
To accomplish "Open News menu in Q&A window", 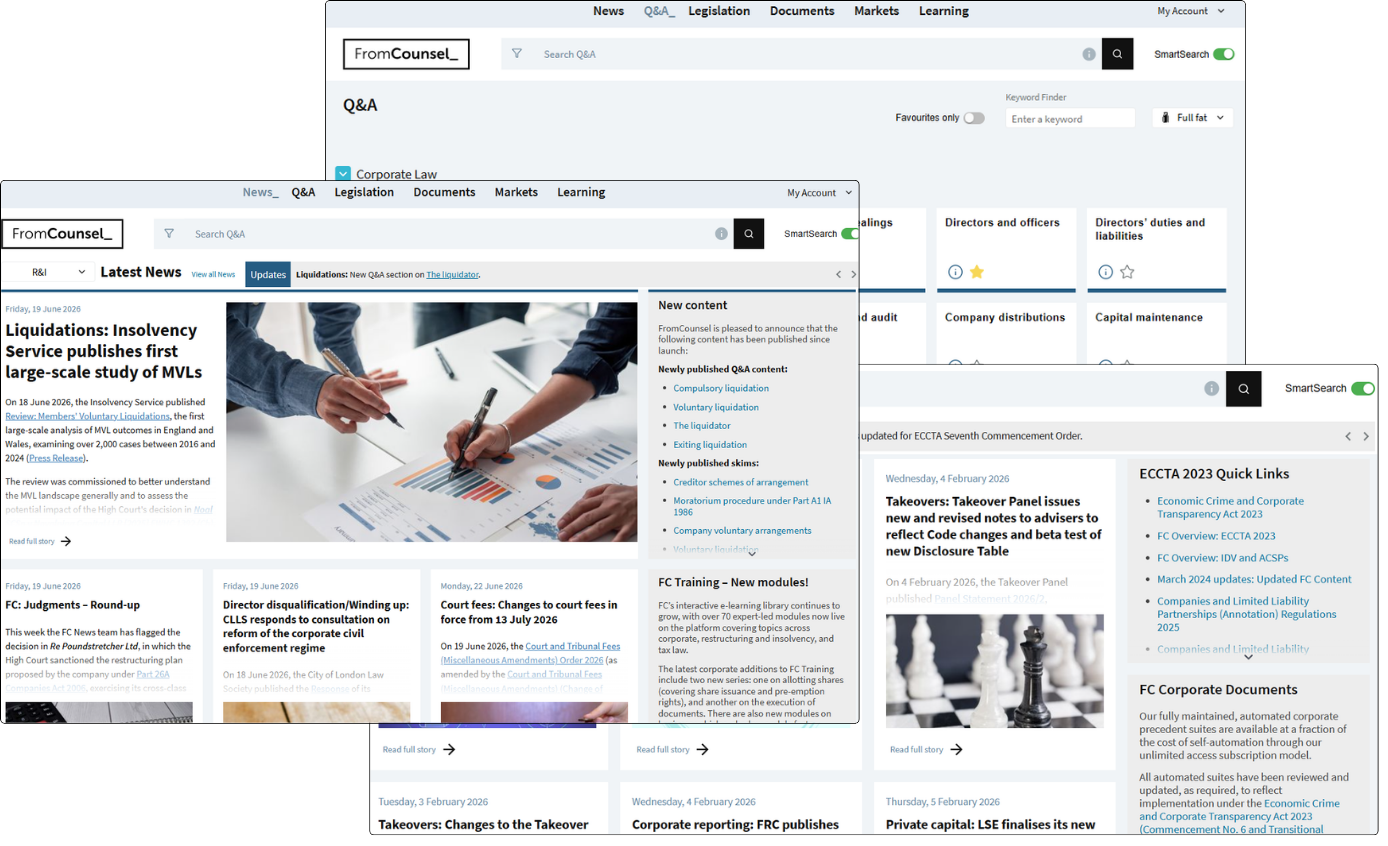I will point(608,11).
